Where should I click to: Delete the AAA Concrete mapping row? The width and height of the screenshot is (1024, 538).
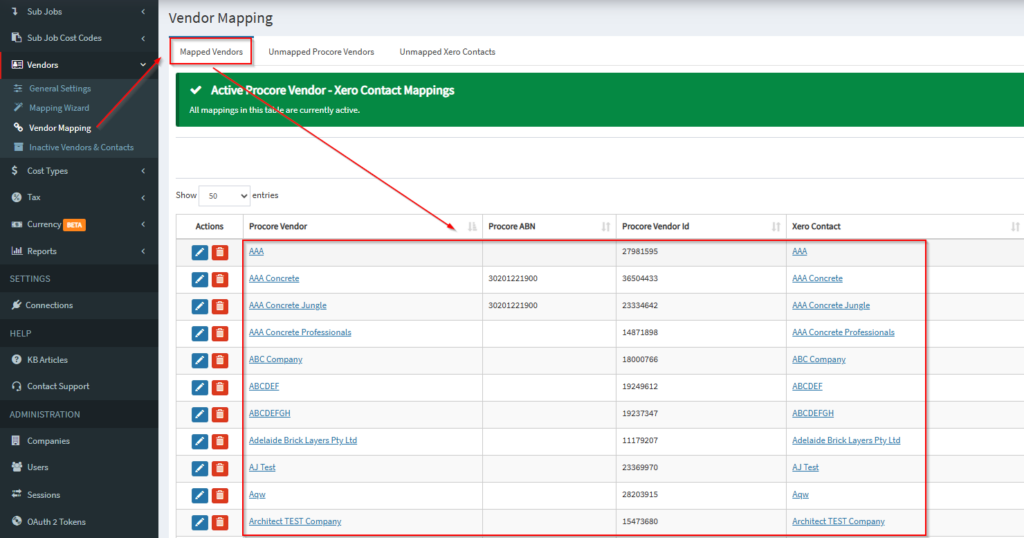pyautogui.click(x=220, y=279)
